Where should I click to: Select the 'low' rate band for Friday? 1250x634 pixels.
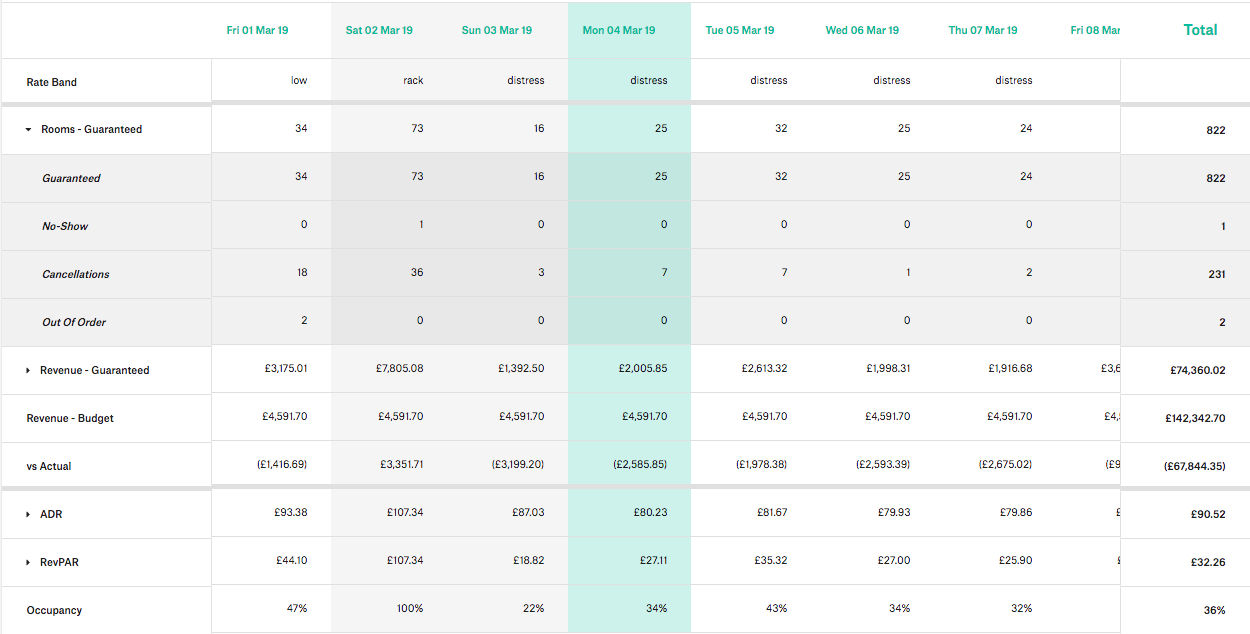tap(299, 81)
